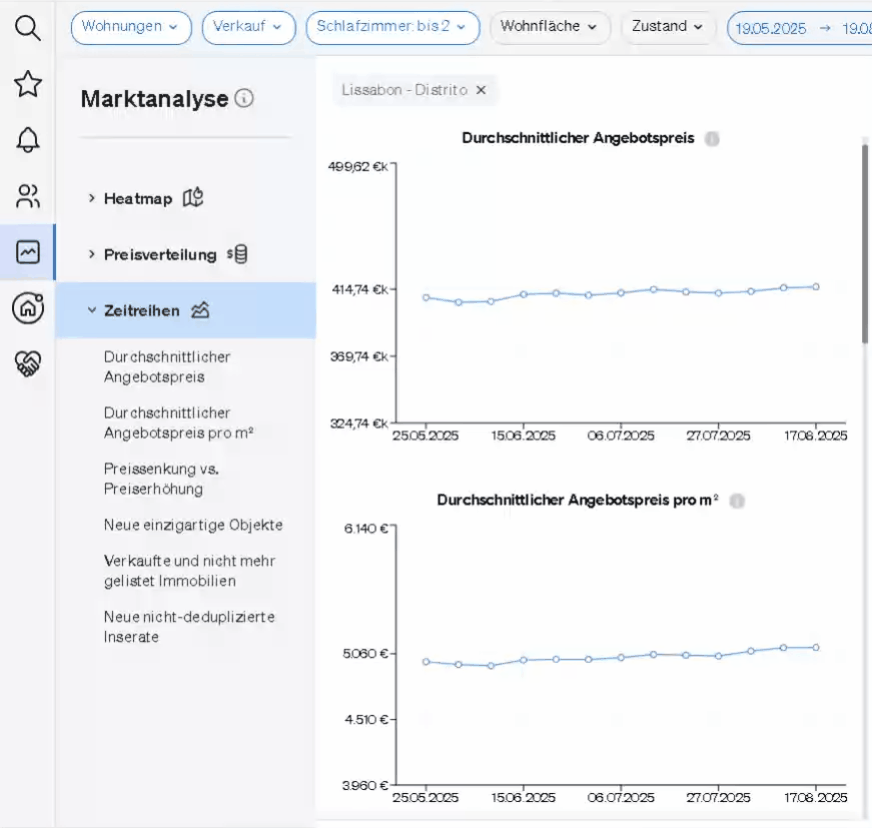Click info icon next to Durchschnittlicher Angebotspreis chart
This screenshot has width=872, height=828.
712,139
